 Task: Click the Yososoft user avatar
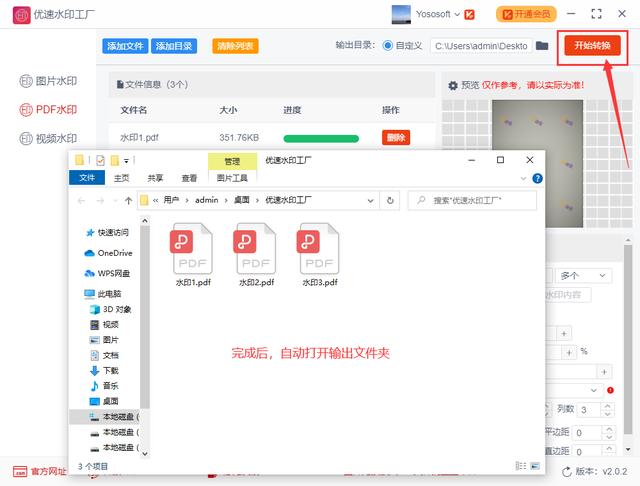[x=401, y=14]
